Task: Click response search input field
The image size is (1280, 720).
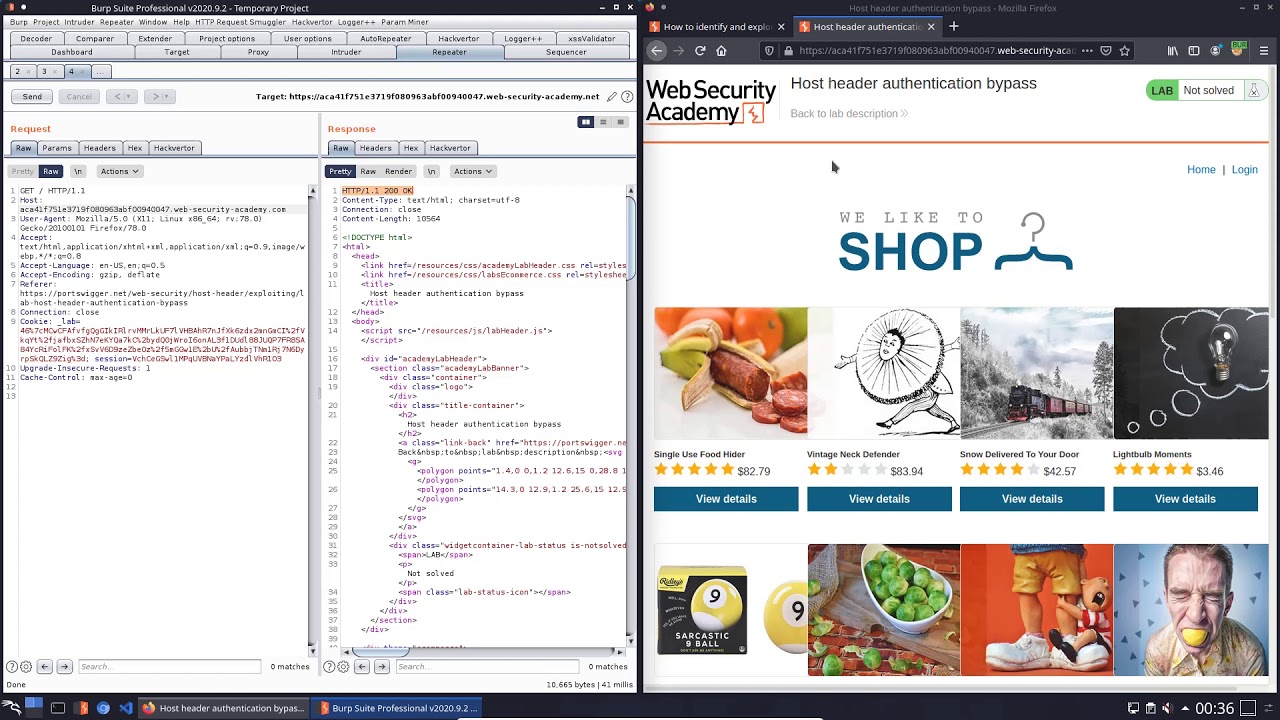Action: (x=487, y=667)
